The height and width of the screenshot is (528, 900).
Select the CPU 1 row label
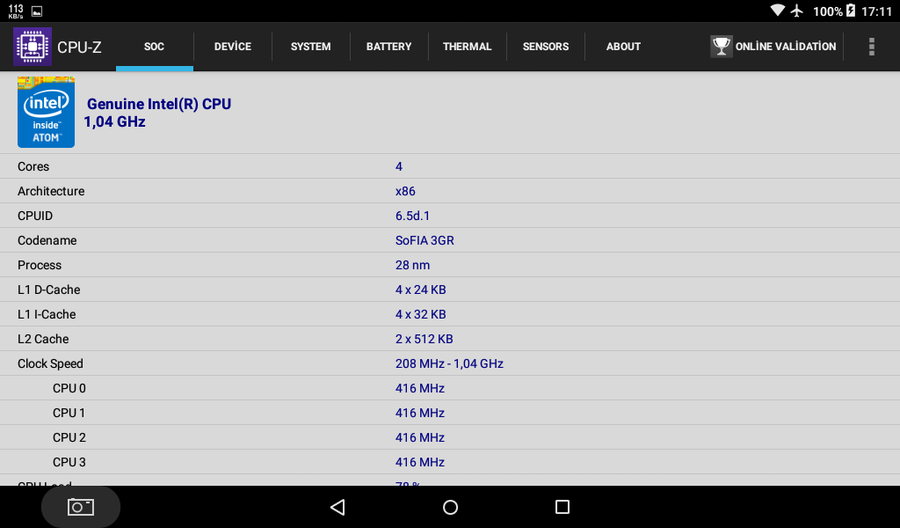[69, 413]
